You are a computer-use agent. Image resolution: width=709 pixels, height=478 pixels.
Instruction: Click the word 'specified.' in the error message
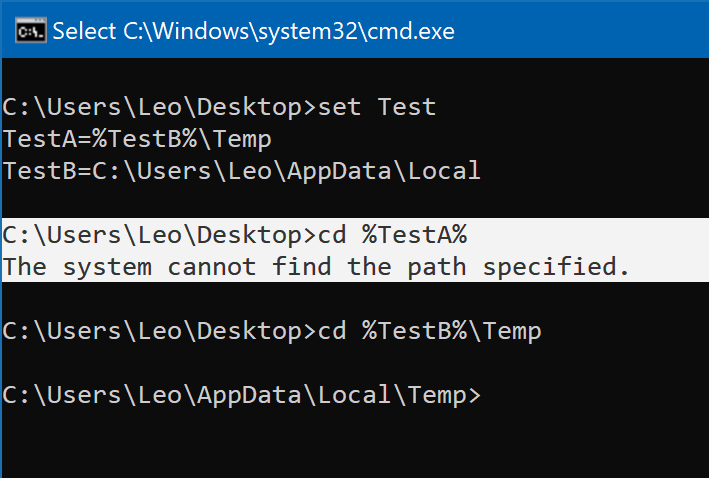pyautogui.click(x=556, y=267)
